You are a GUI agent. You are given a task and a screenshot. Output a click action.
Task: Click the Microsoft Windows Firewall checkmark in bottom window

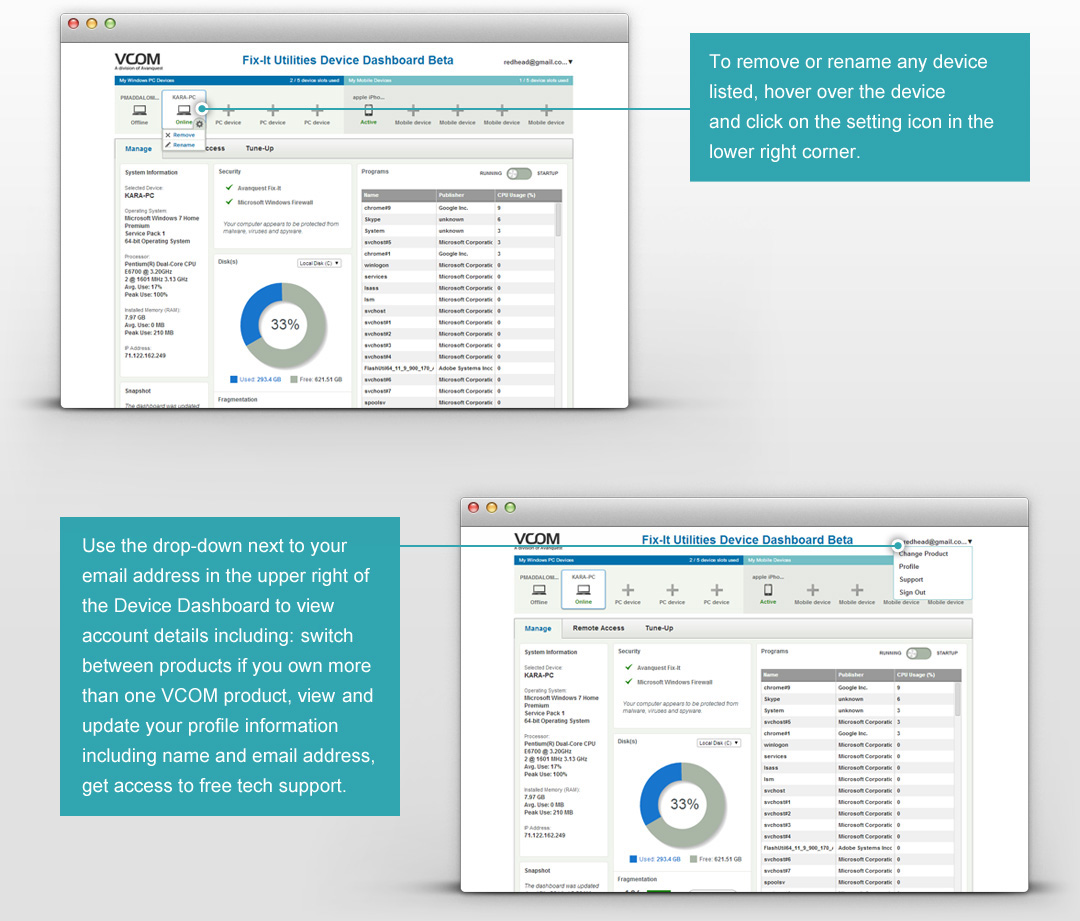tap(629, 681)
